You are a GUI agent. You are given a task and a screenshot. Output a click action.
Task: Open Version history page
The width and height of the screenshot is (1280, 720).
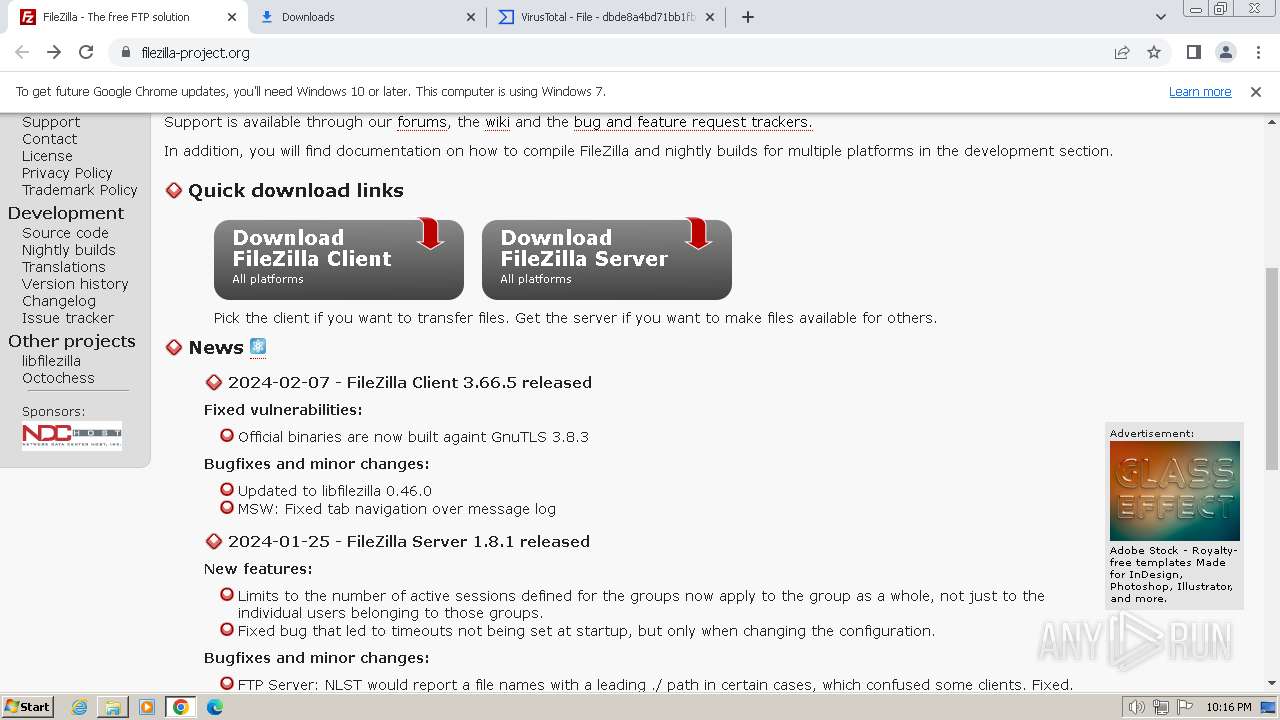pyautogui.click(x=75, y=284)
